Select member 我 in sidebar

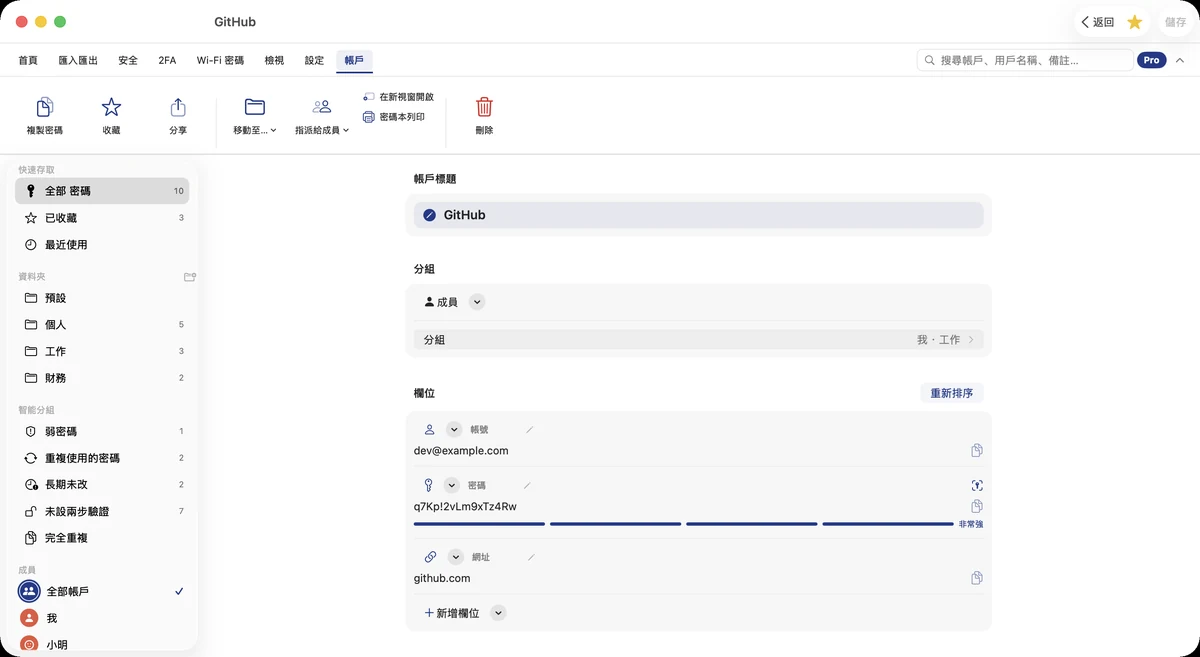(102, 619)
